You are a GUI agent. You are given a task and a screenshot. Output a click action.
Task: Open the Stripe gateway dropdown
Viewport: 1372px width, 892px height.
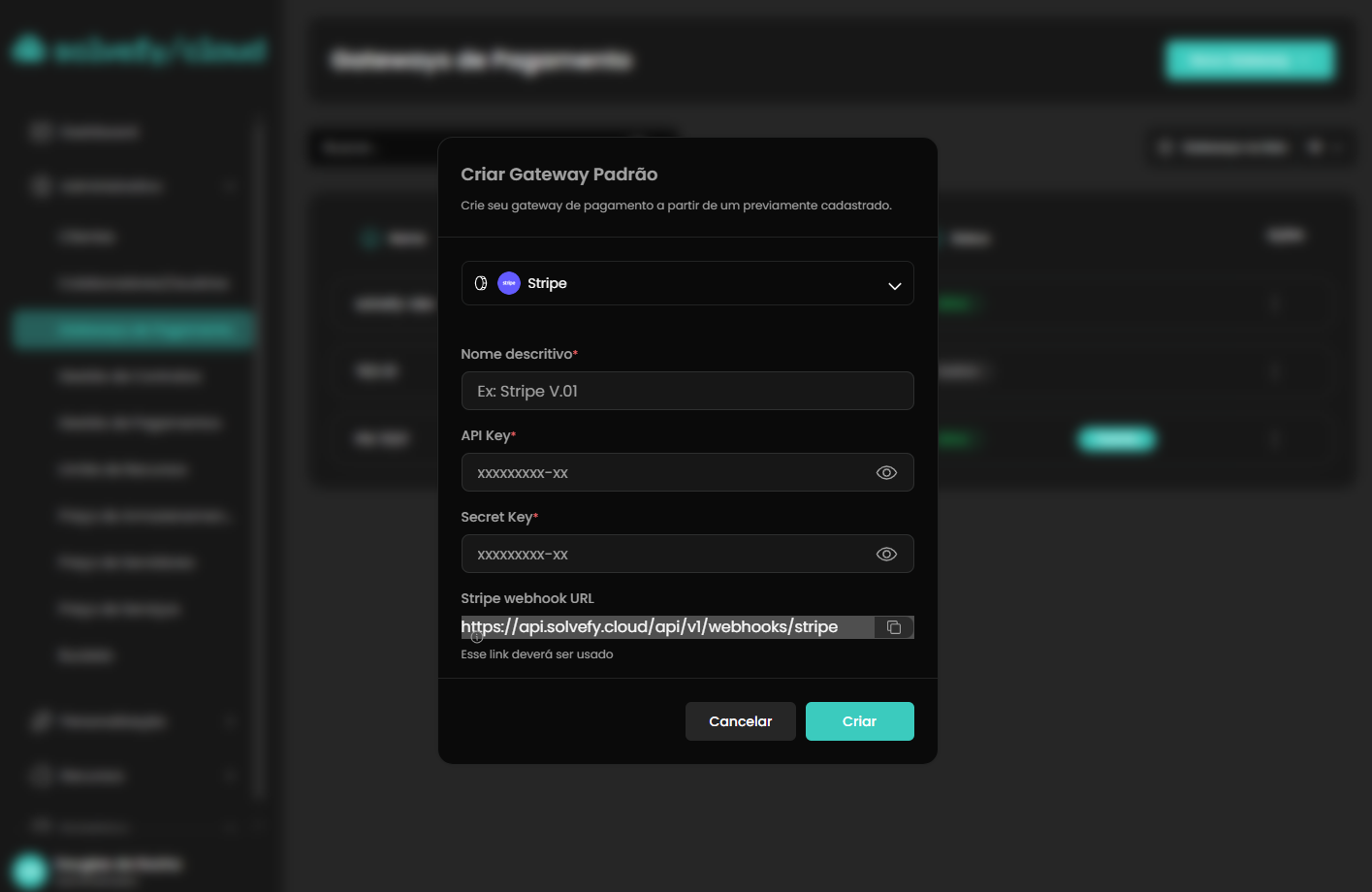tap(687, 283)
